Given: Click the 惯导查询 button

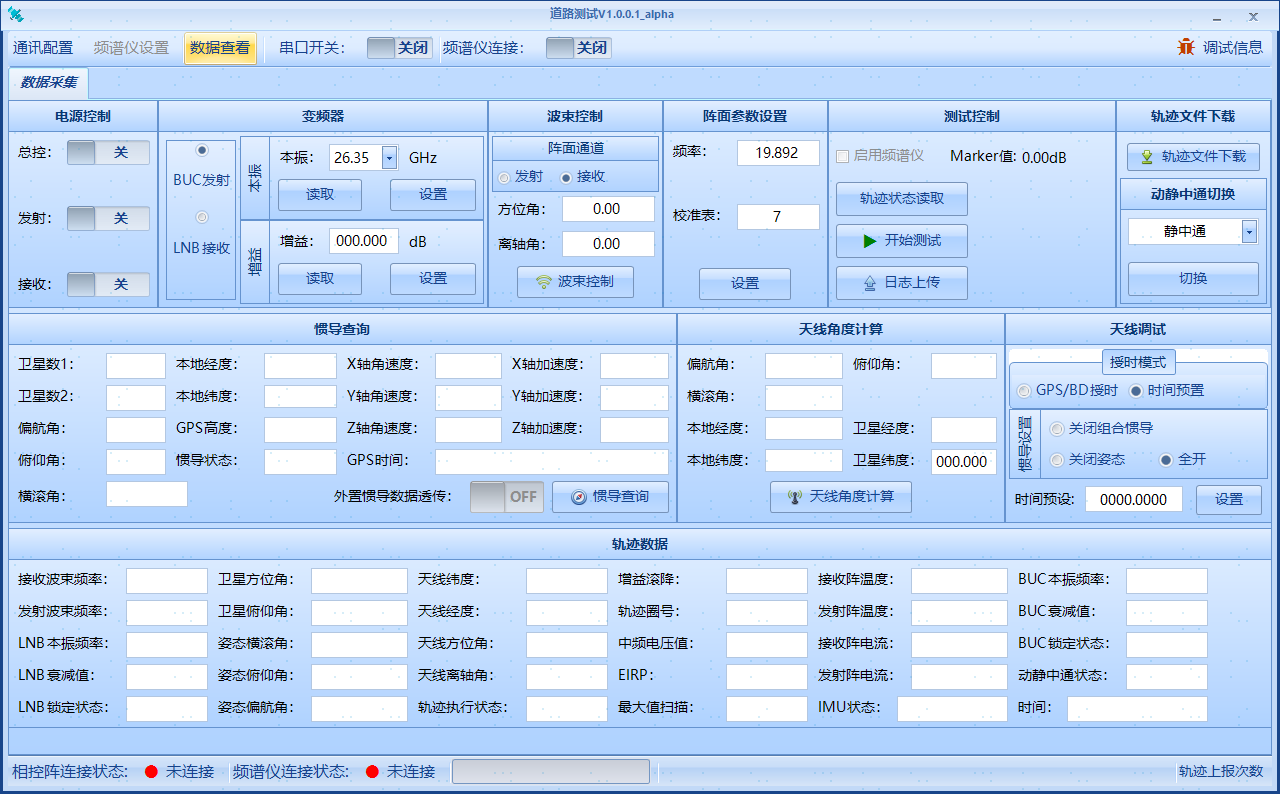Looking at the screenshot, I should coord(610,497).
